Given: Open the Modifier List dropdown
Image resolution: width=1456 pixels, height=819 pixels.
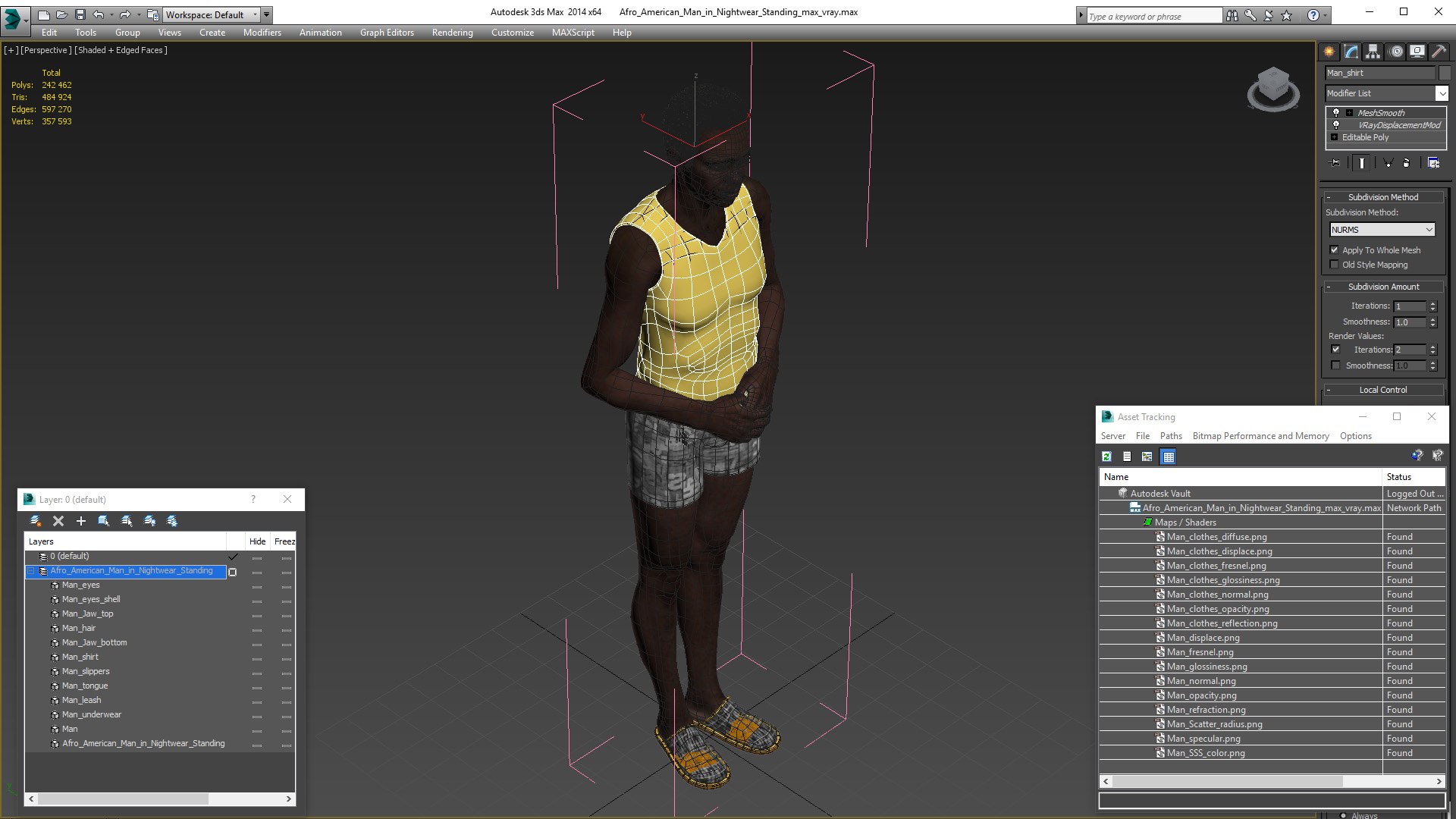Looking at the screenshot, I should tap(1441, 93).
